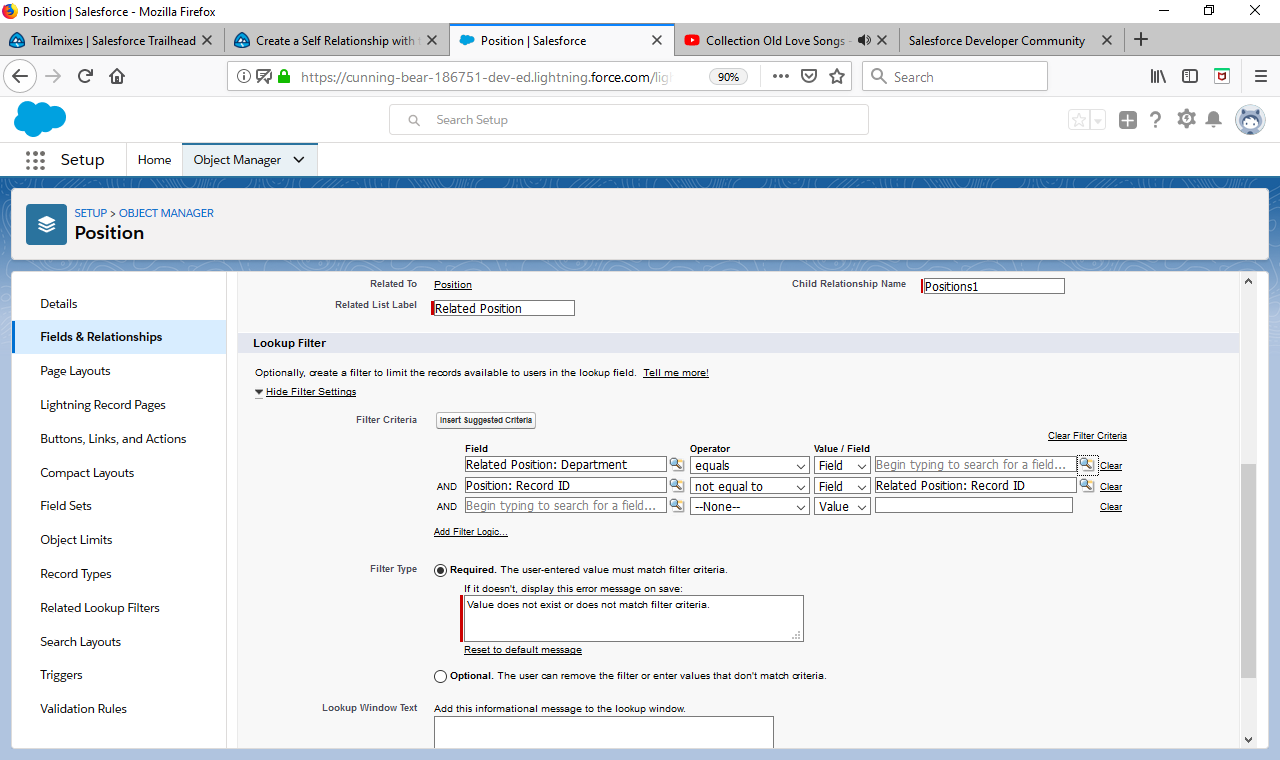Click the Position object layers icon
The width and height of the screenshot is (1280, 760).
point(47,224)
